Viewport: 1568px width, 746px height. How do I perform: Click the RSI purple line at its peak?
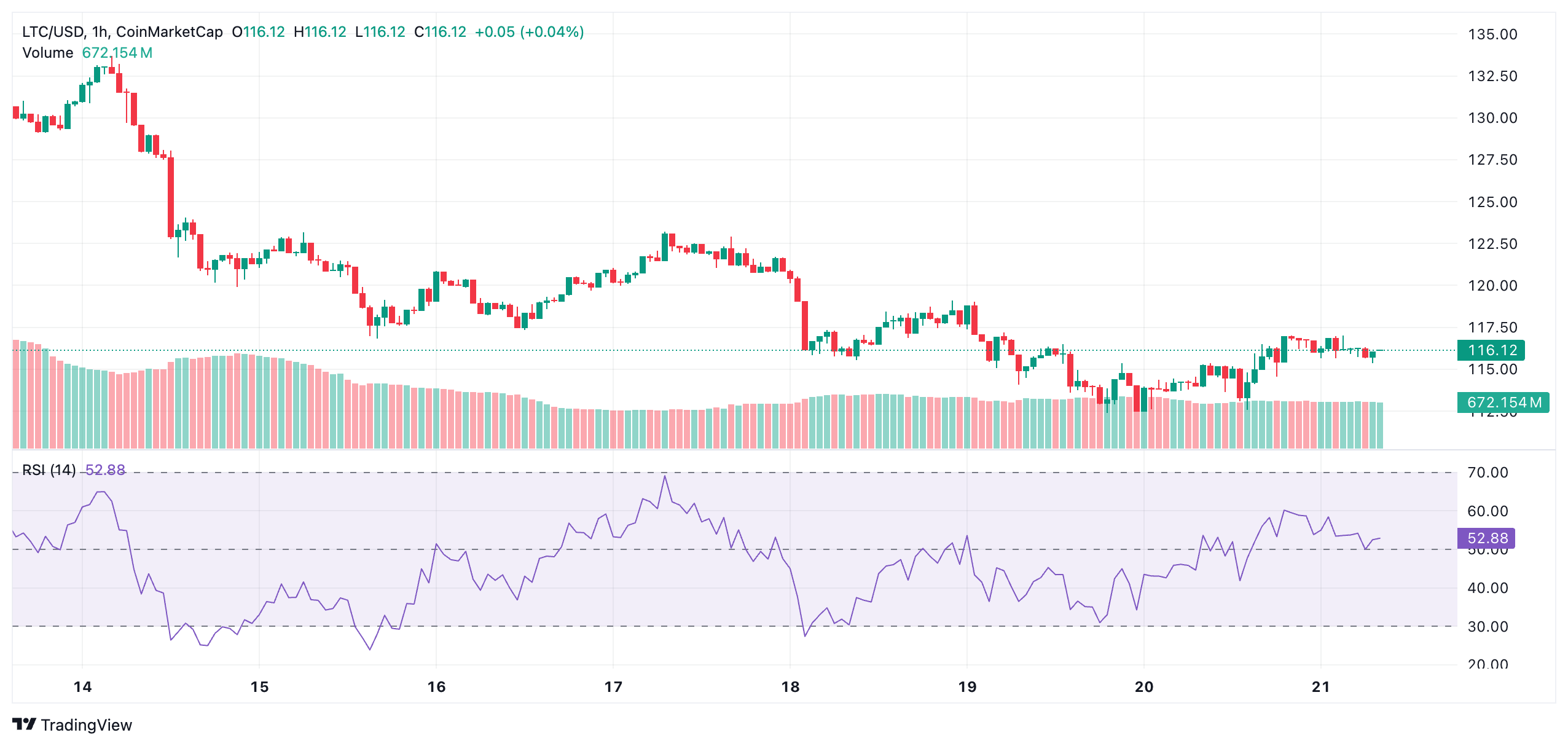point(665,476)
